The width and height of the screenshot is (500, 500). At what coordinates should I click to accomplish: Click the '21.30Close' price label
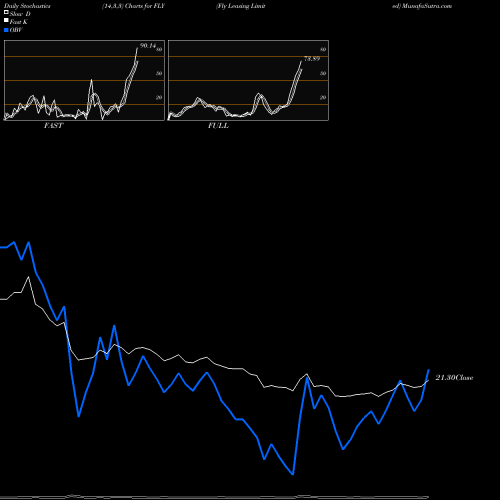[454, 378]
